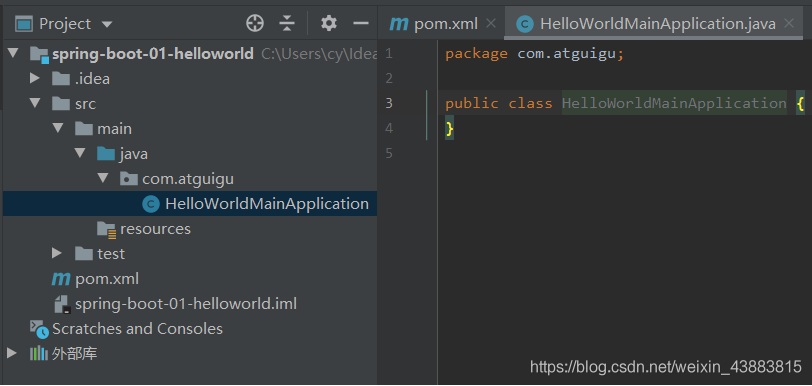Click the Project view window icon
Image resolution: width=812 pixels, height=386 pixels.
click(x=24, y=24)
